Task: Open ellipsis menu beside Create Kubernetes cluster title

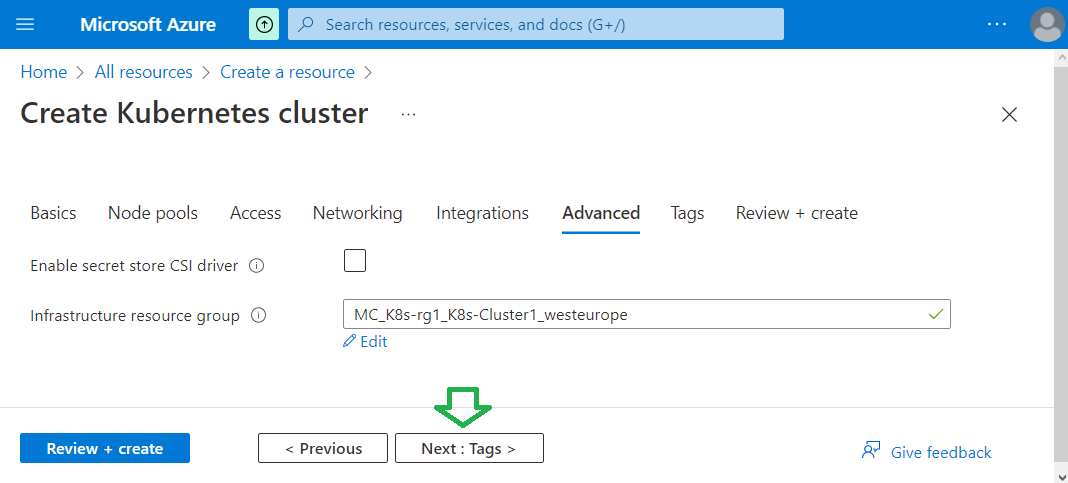Action: [409, 114]
